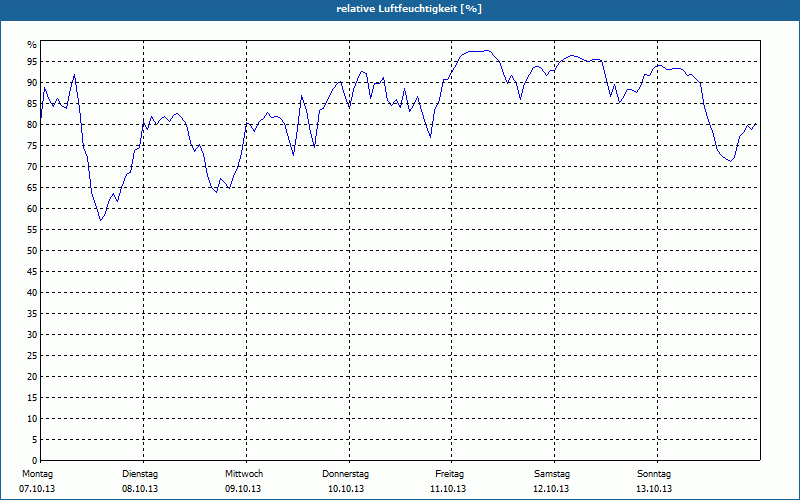Select the '10.10.13' date label
Image resolution: width=800 pixels, height=500 pixels.
click(346, 489)
